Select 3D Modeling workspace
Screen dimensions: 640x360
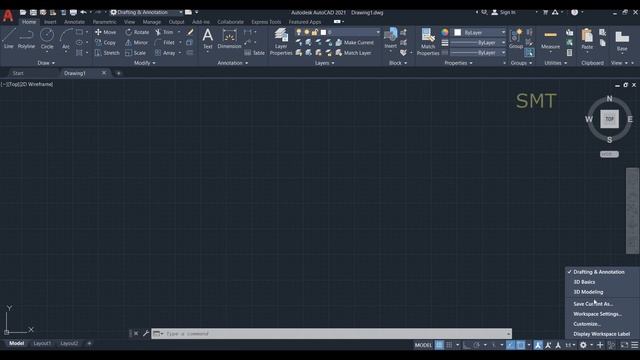click(x=588, y=292)
